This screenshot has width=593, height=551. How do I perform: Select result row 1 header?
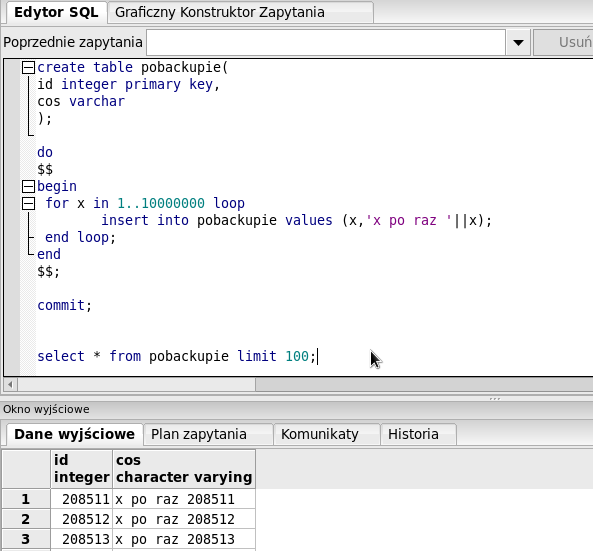(26, 499)
